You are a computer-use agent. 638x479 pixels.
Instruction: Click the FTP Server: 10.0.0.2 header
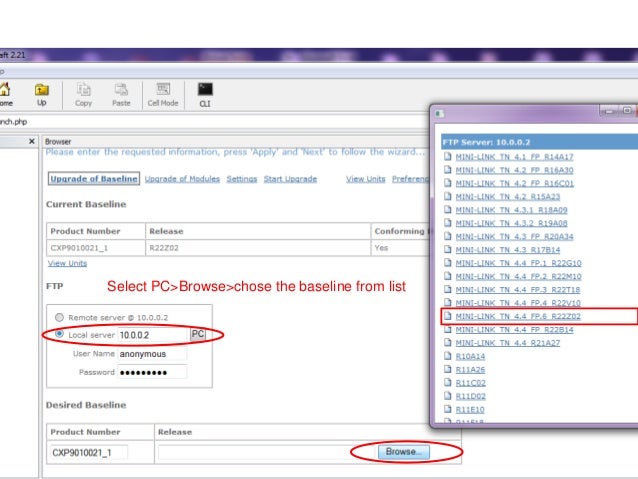click(540, 142)
